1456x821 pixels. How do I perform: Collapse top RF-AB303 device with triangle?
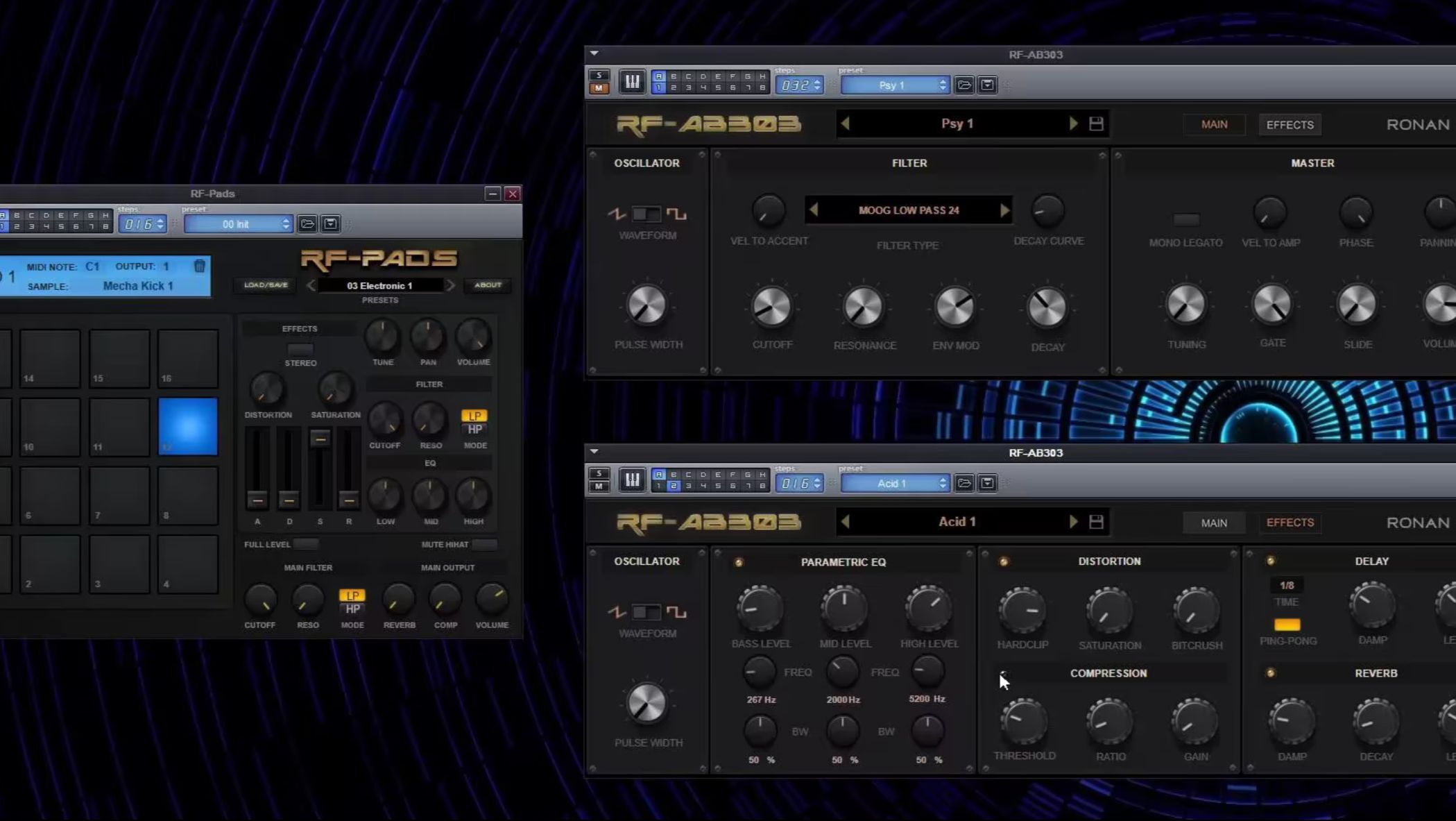point(594,53)
